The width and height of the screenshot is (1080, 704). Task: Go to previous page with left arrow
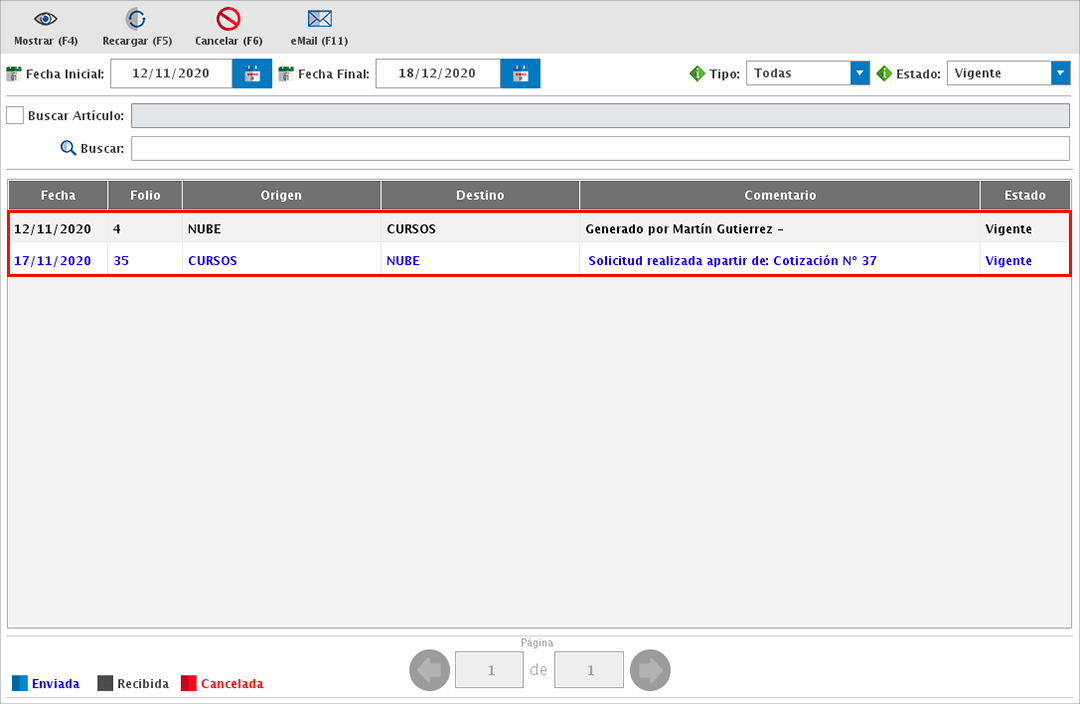430,670
